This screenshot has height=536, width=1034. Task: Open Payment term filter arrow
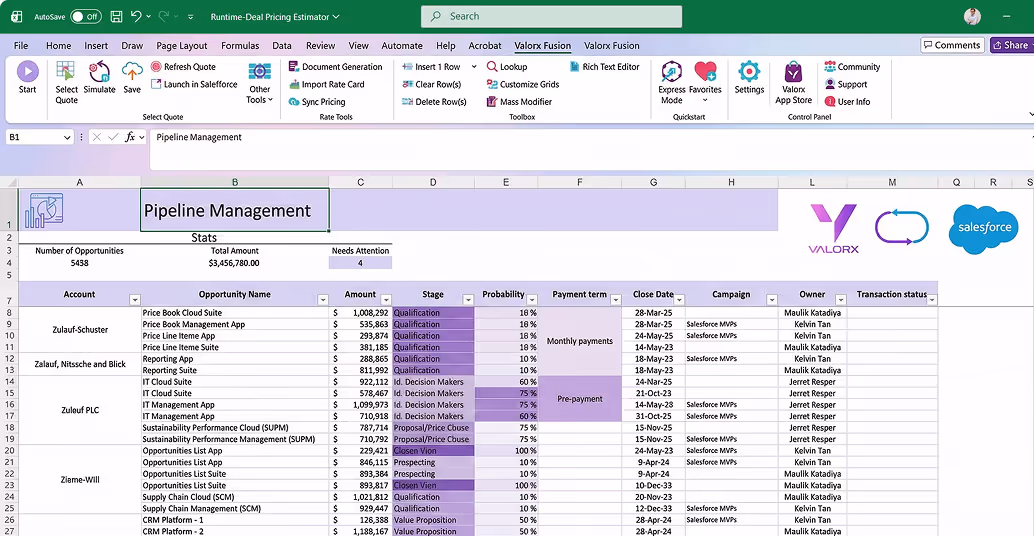coord(616,300)
